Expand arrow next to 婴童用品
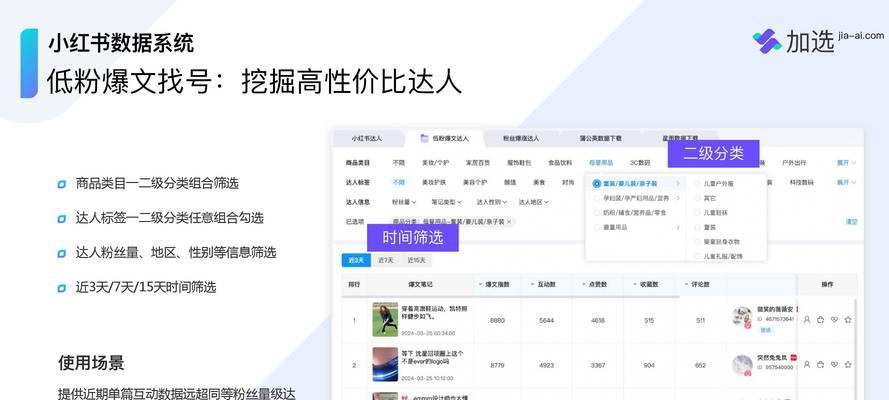The width and height of the screenshot is (889, 400). click(678, 227)
